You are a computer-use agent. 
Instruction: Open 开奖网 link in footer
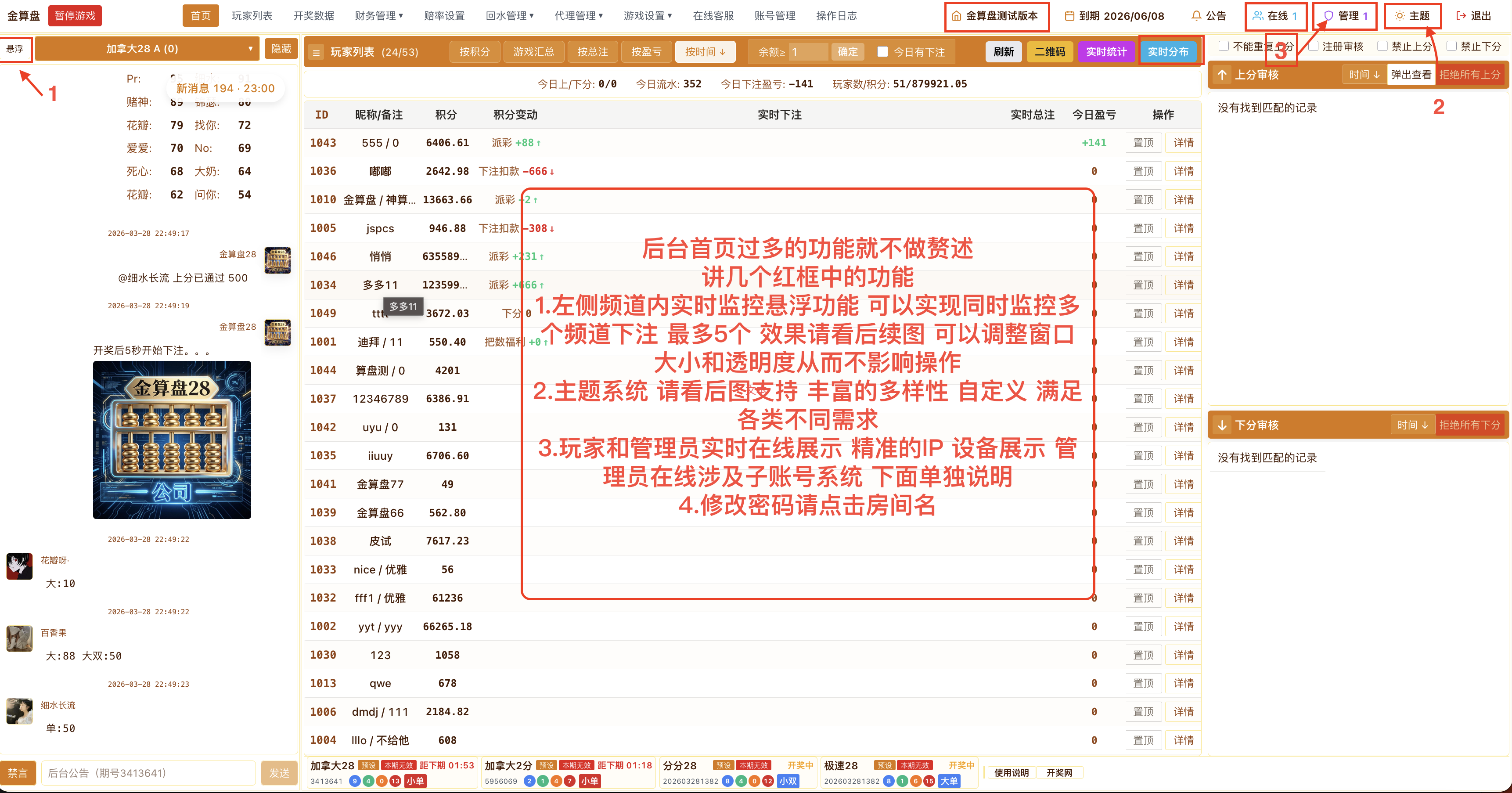tap(1059, 772)
